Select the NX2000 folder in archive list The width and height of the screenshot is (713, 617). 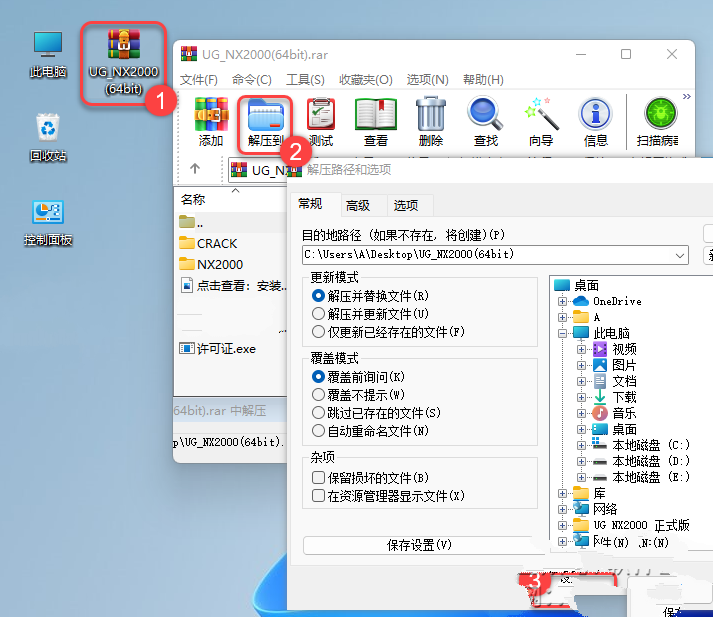211,264
